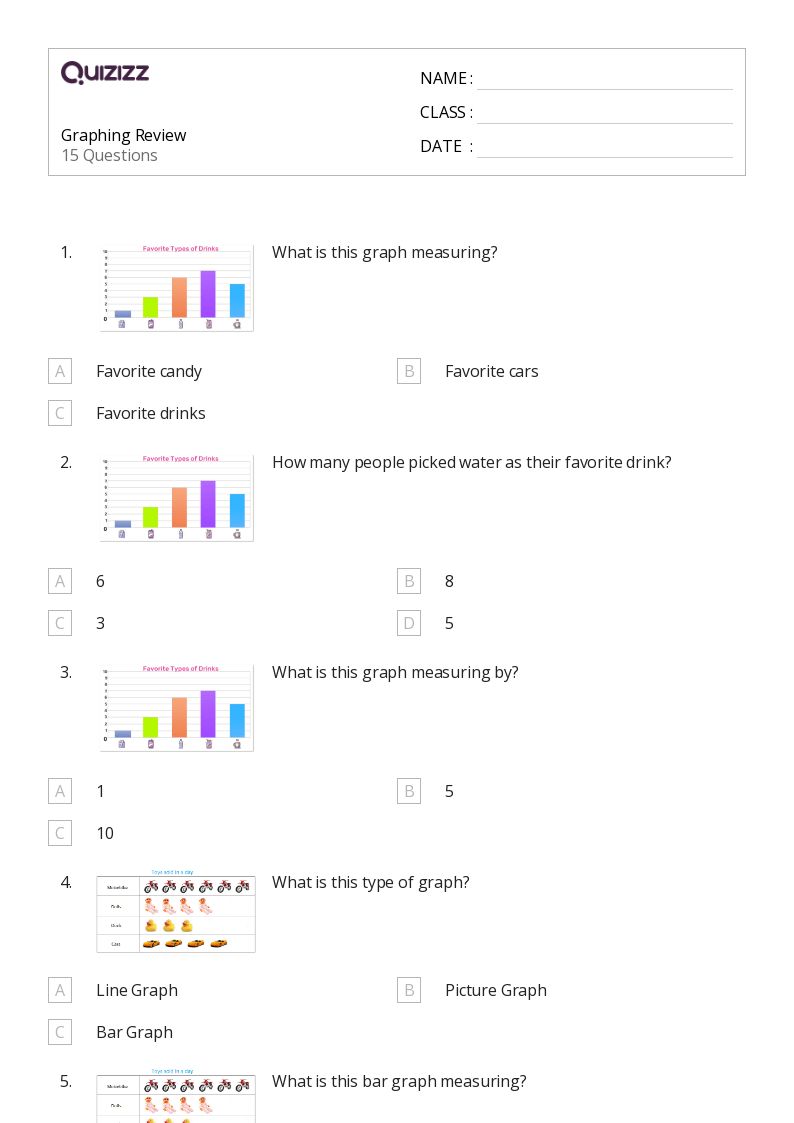
Task: Open the bar graph thumbnail in question 2
Action: click(177, 498)
